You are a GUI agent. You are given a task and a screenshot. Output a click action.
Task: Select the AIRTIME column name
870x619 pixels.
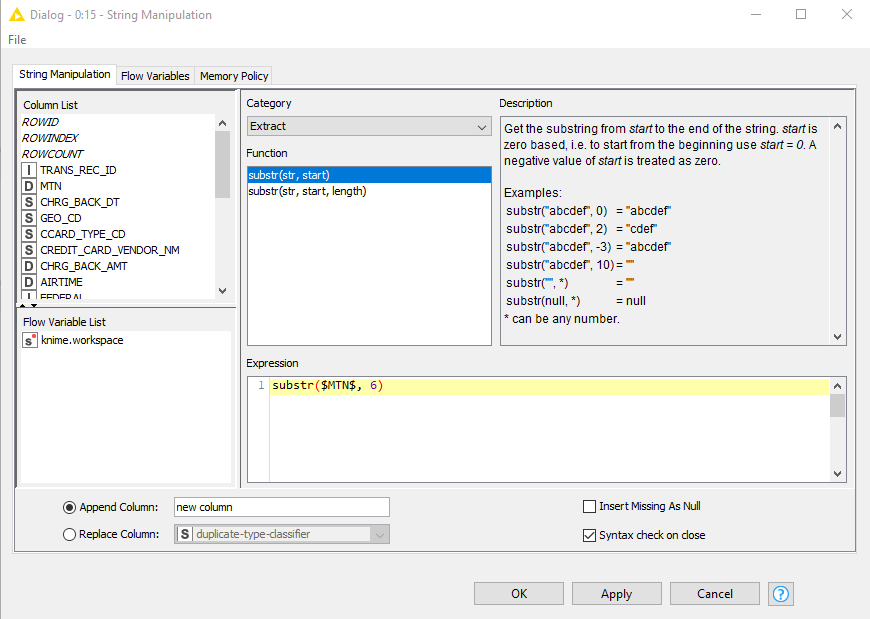(x=62, y=283)
